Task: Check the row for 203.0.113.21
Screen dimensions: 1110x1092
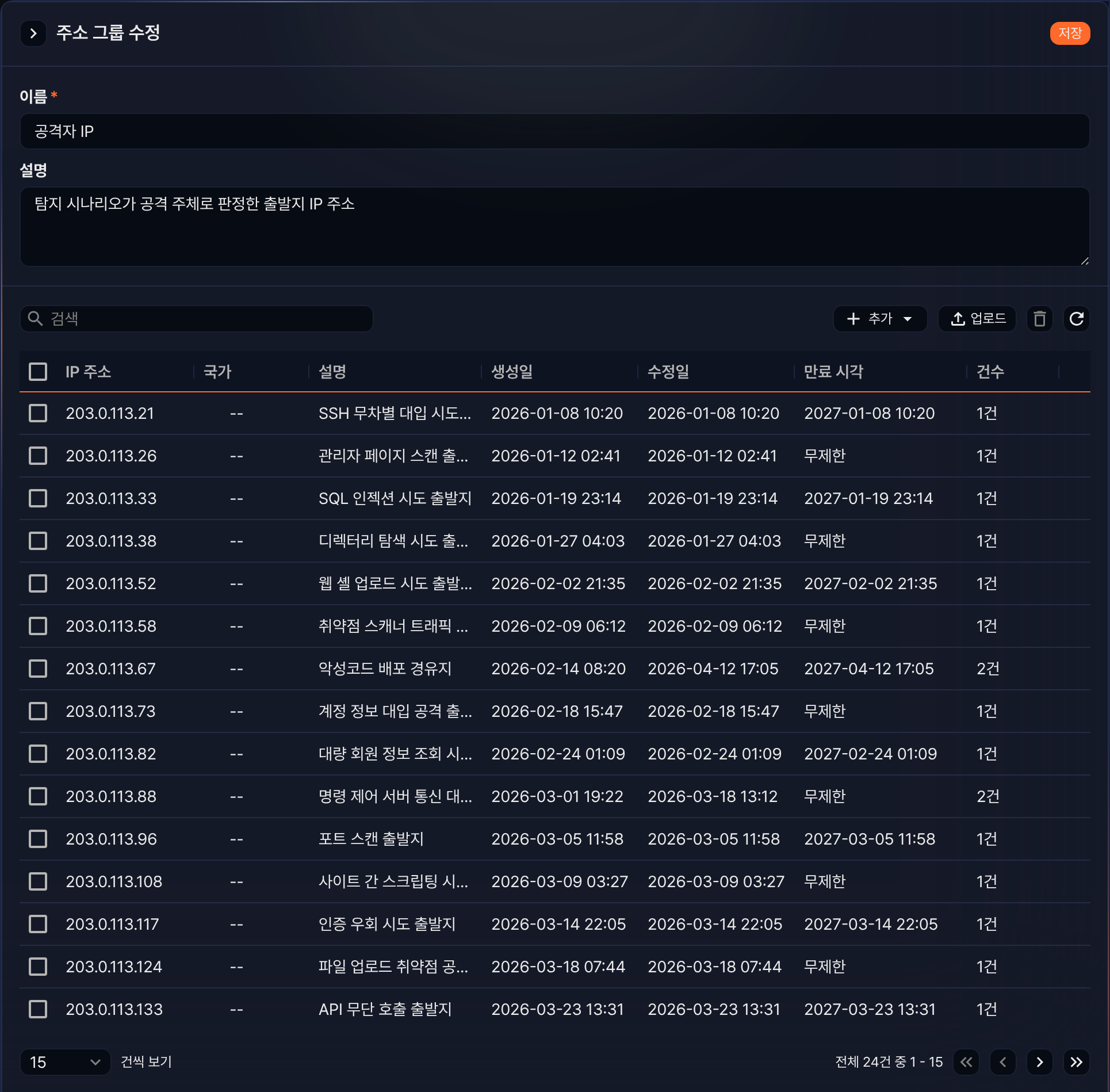Action: tap(38, 413)
